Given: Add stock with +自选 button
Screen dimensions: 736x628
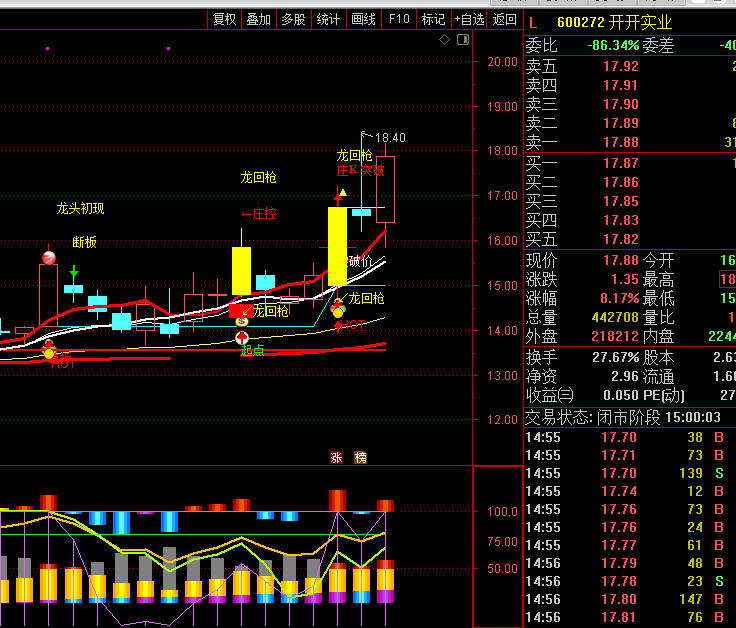Looking at the screenshot, I should pos(469,19).
